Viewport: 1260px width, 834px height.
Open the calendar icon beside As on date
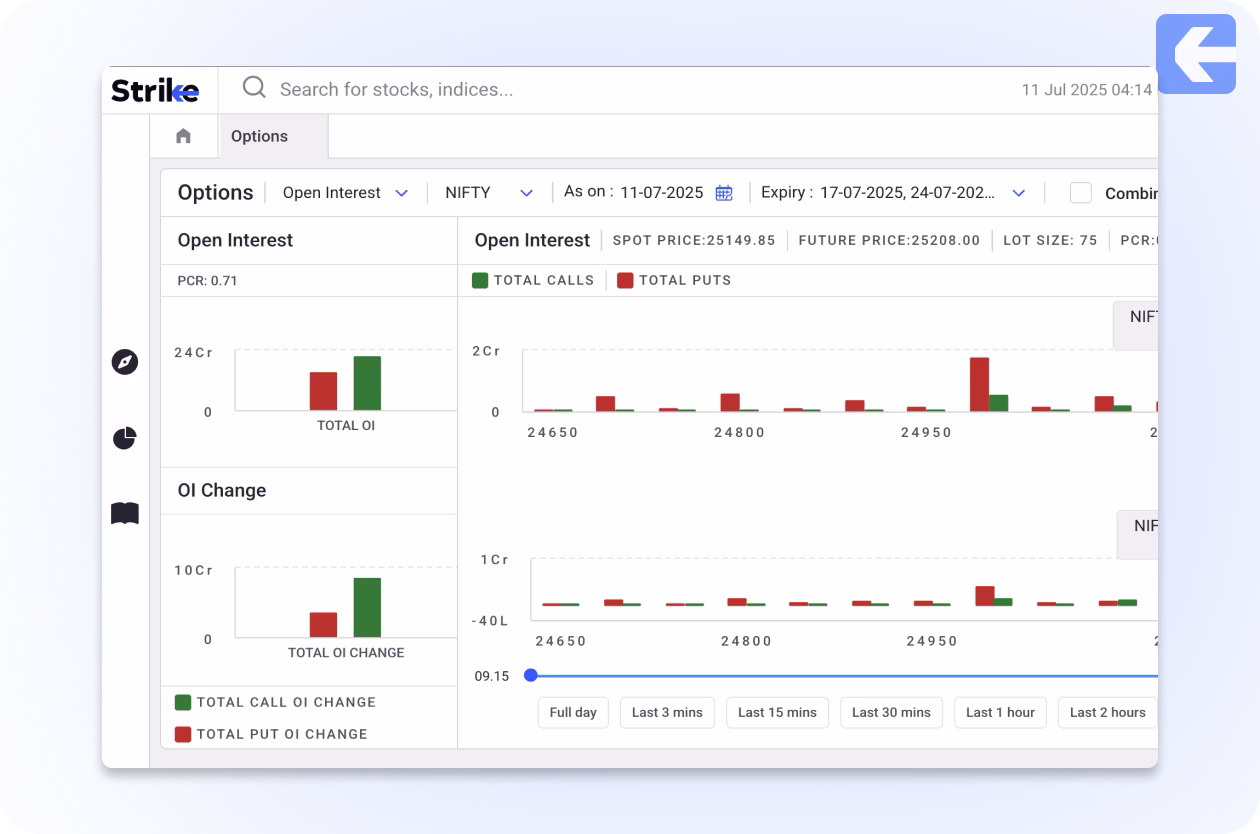click(724, 193)
